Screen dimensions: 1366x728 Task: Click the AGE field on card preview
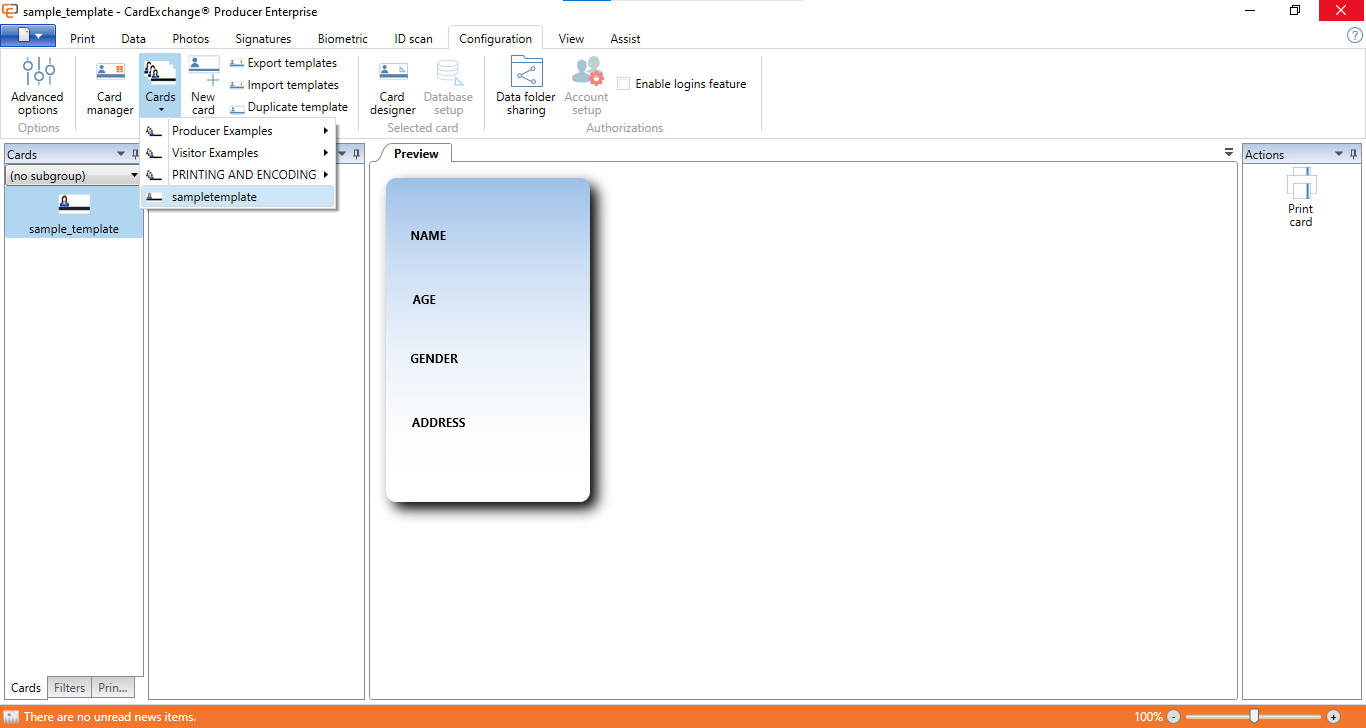[424, 300]
